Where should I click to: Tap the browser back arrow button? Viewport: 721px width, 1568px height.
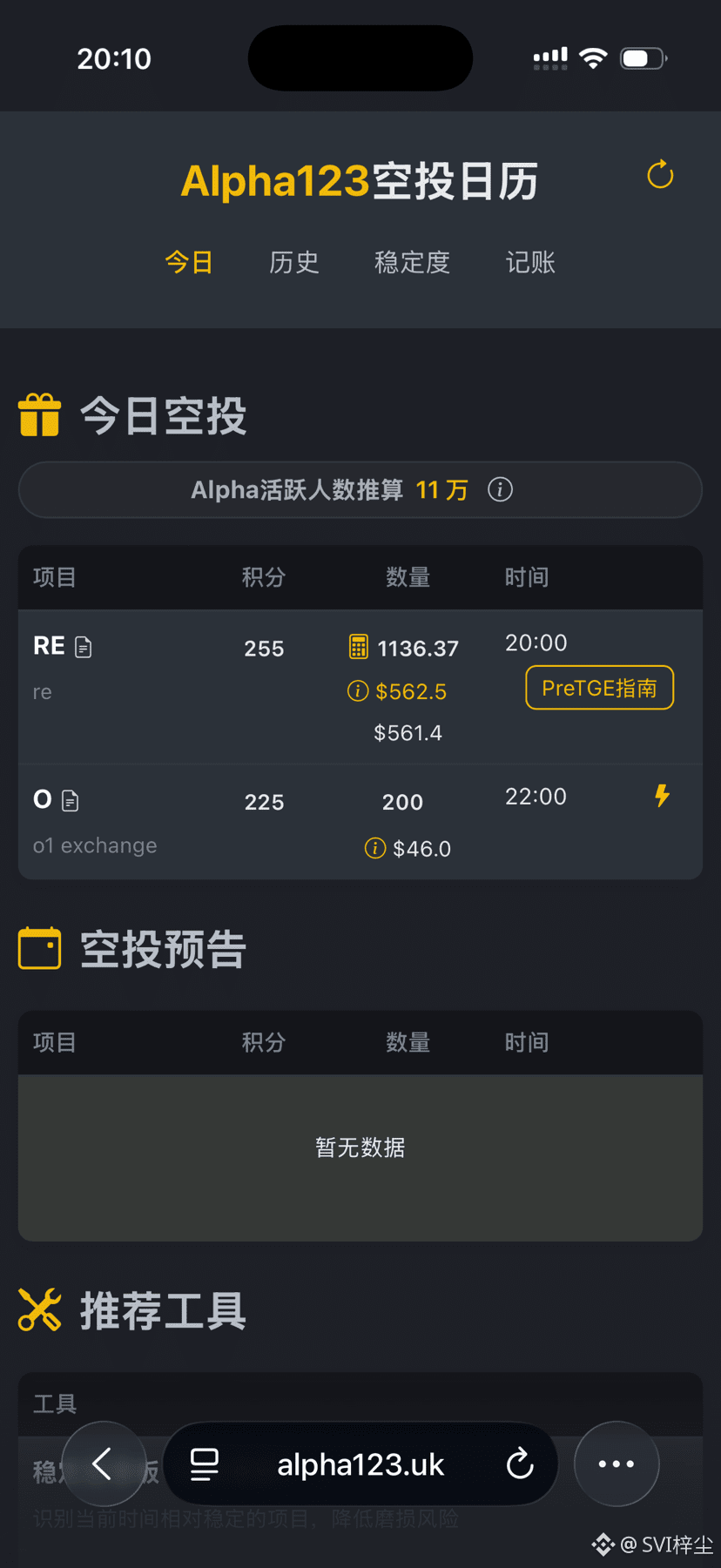(x=104, y=1464)
